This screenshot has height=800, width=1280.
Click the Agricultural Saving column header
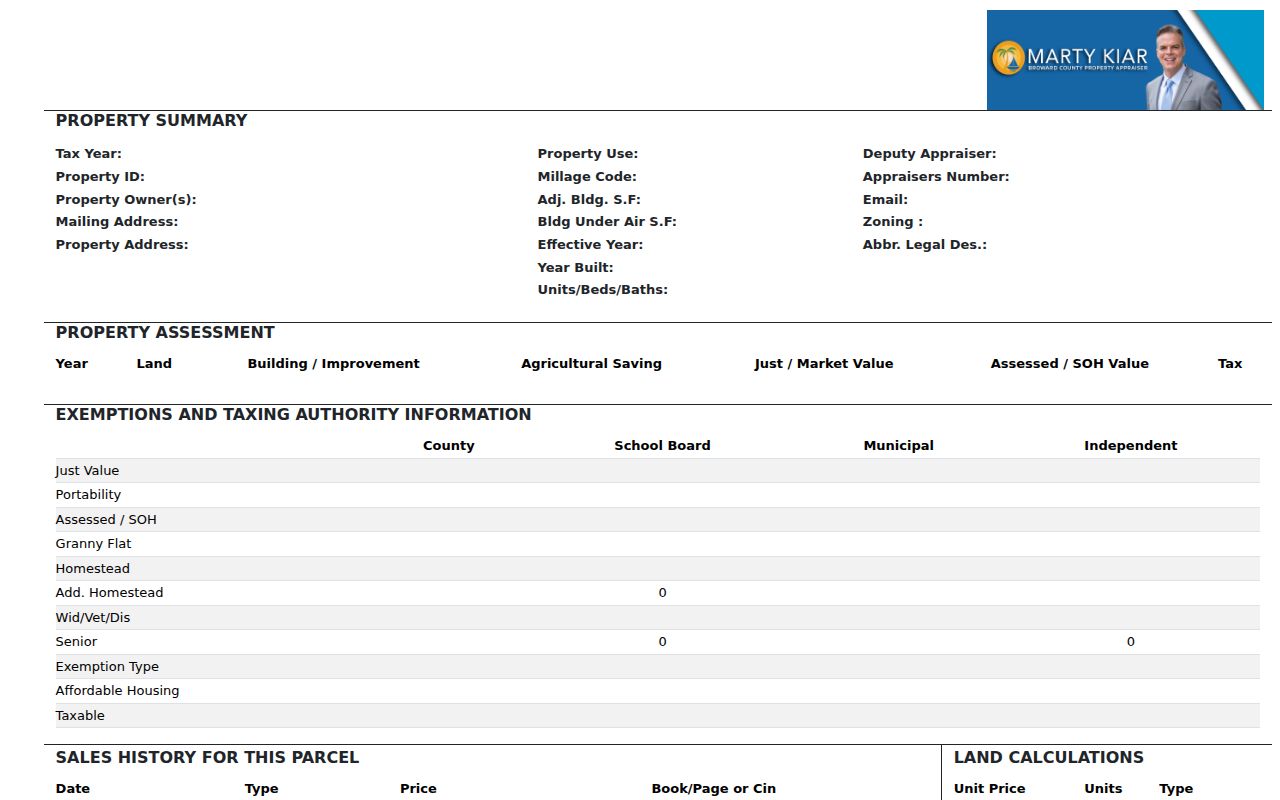click(591, 364)
